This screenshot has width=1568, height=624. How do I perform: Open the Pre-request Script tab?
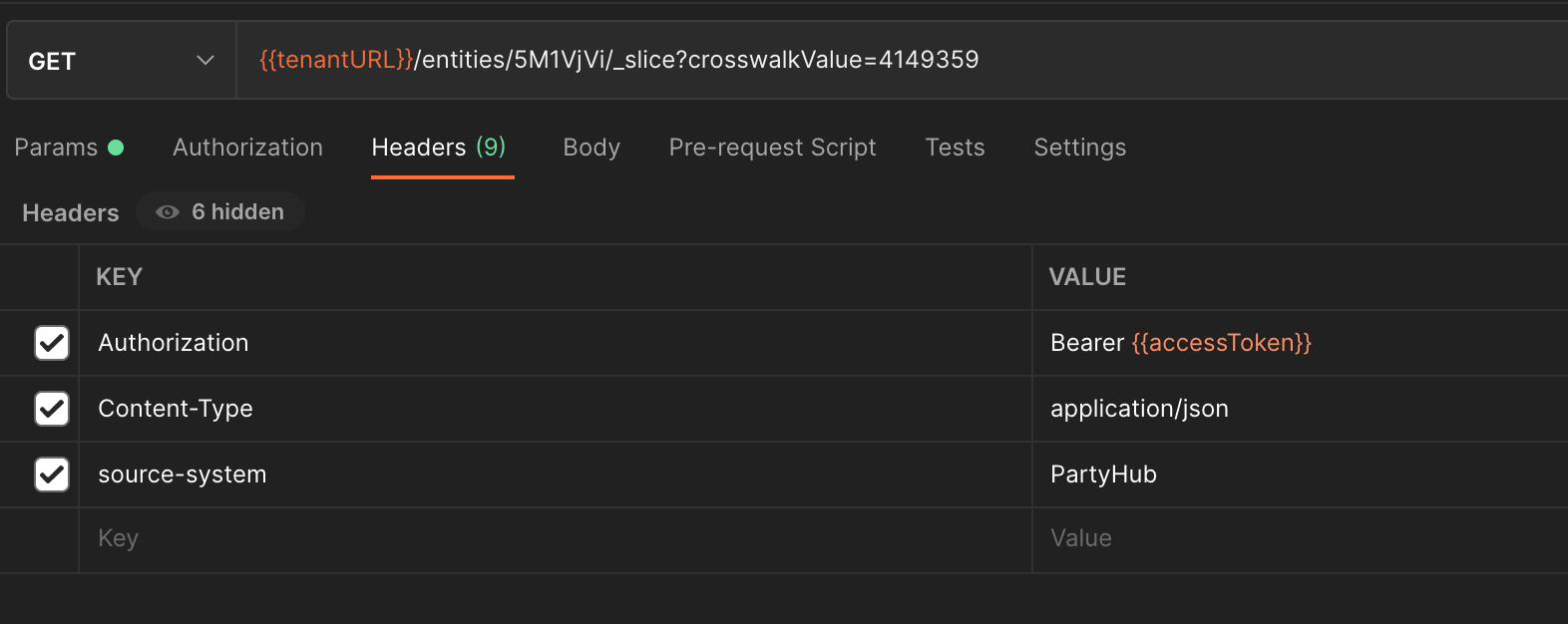point(772,148)
